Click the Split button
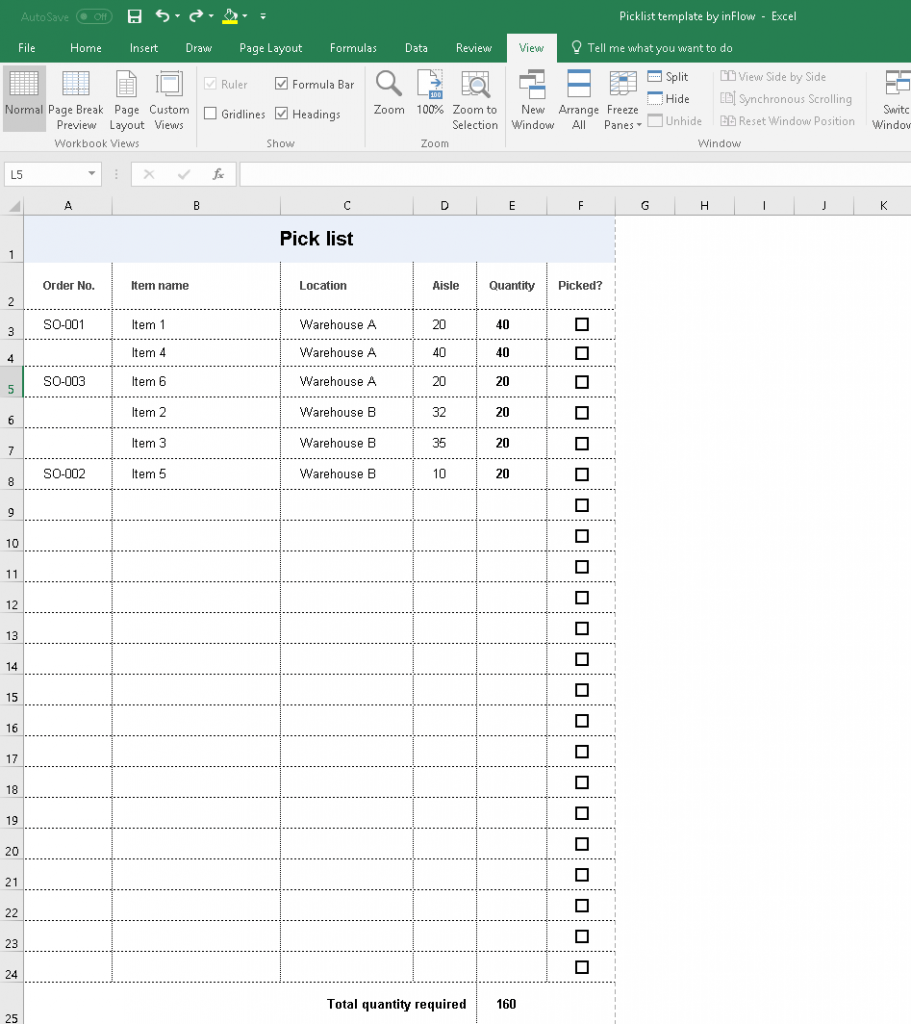 click(667, 76)
